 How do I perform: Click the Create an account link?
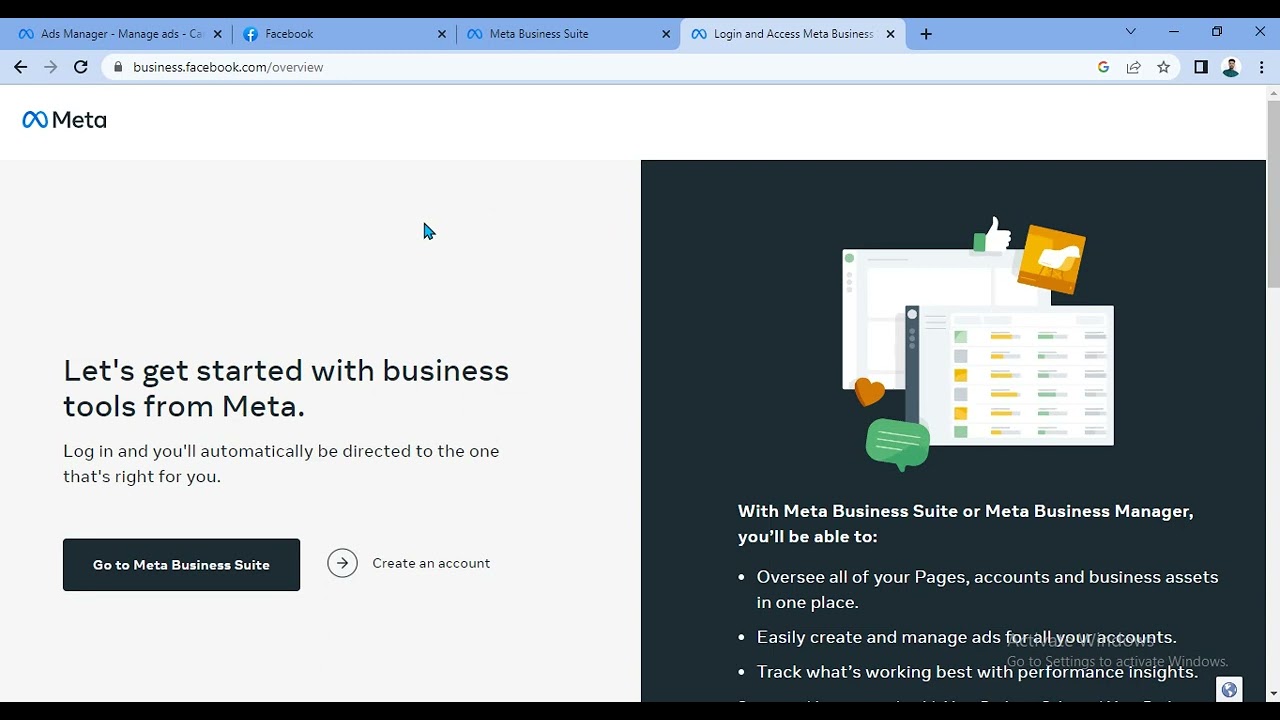click(x=431, y=563)
